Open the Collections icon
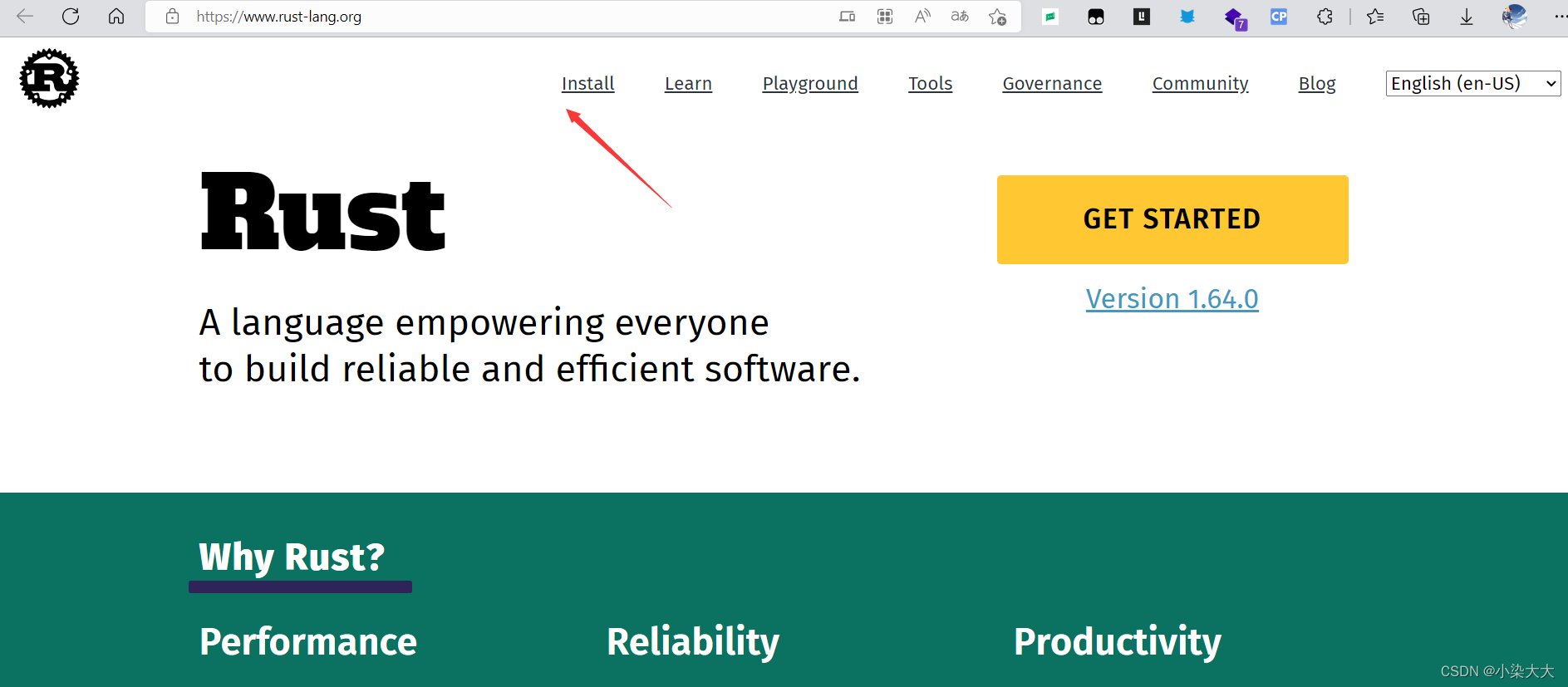Image resolution: width=1568 pixels, height=687 pixels. coord(1421,17)
